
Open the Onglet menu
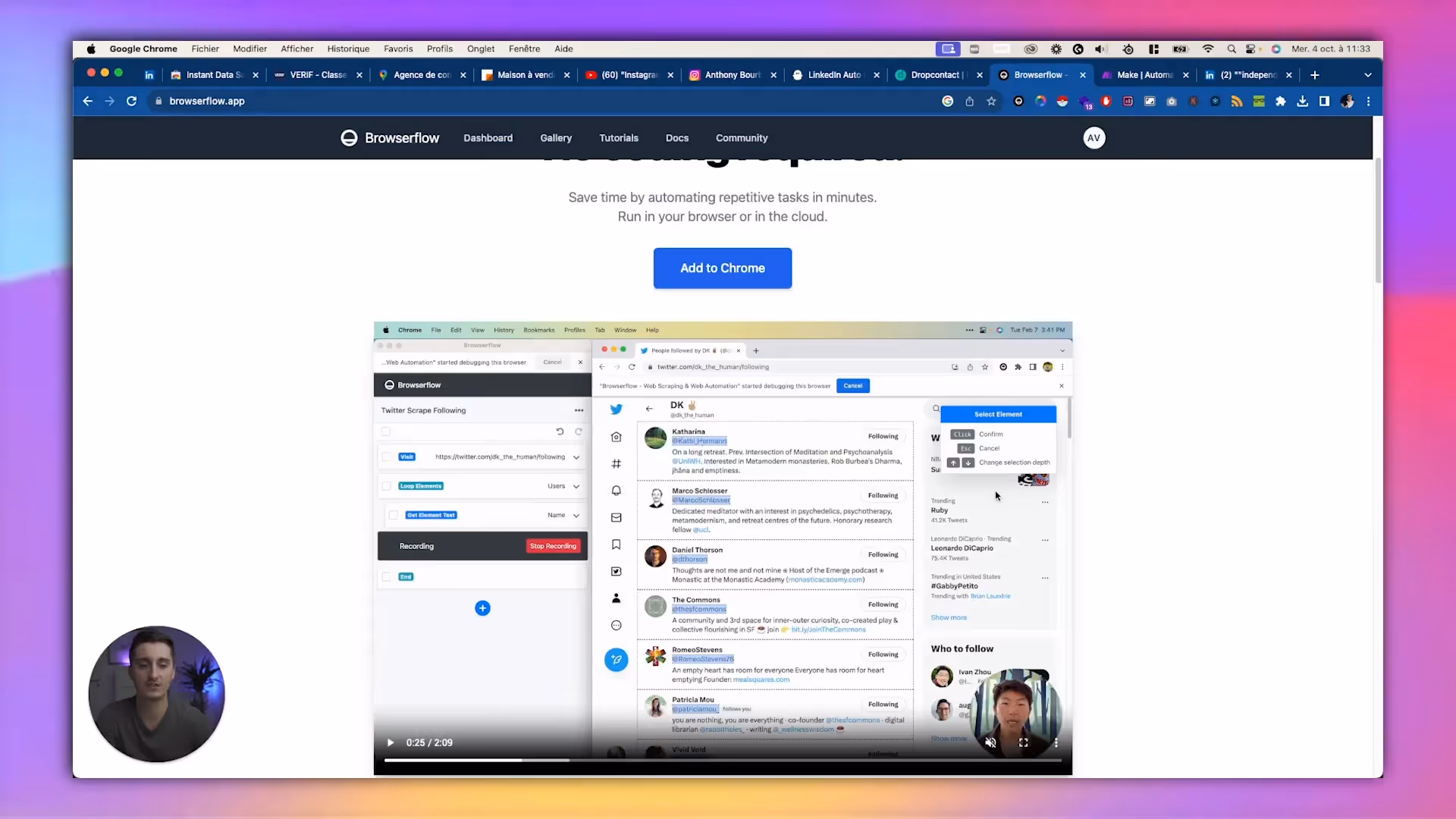pos(481,49)
